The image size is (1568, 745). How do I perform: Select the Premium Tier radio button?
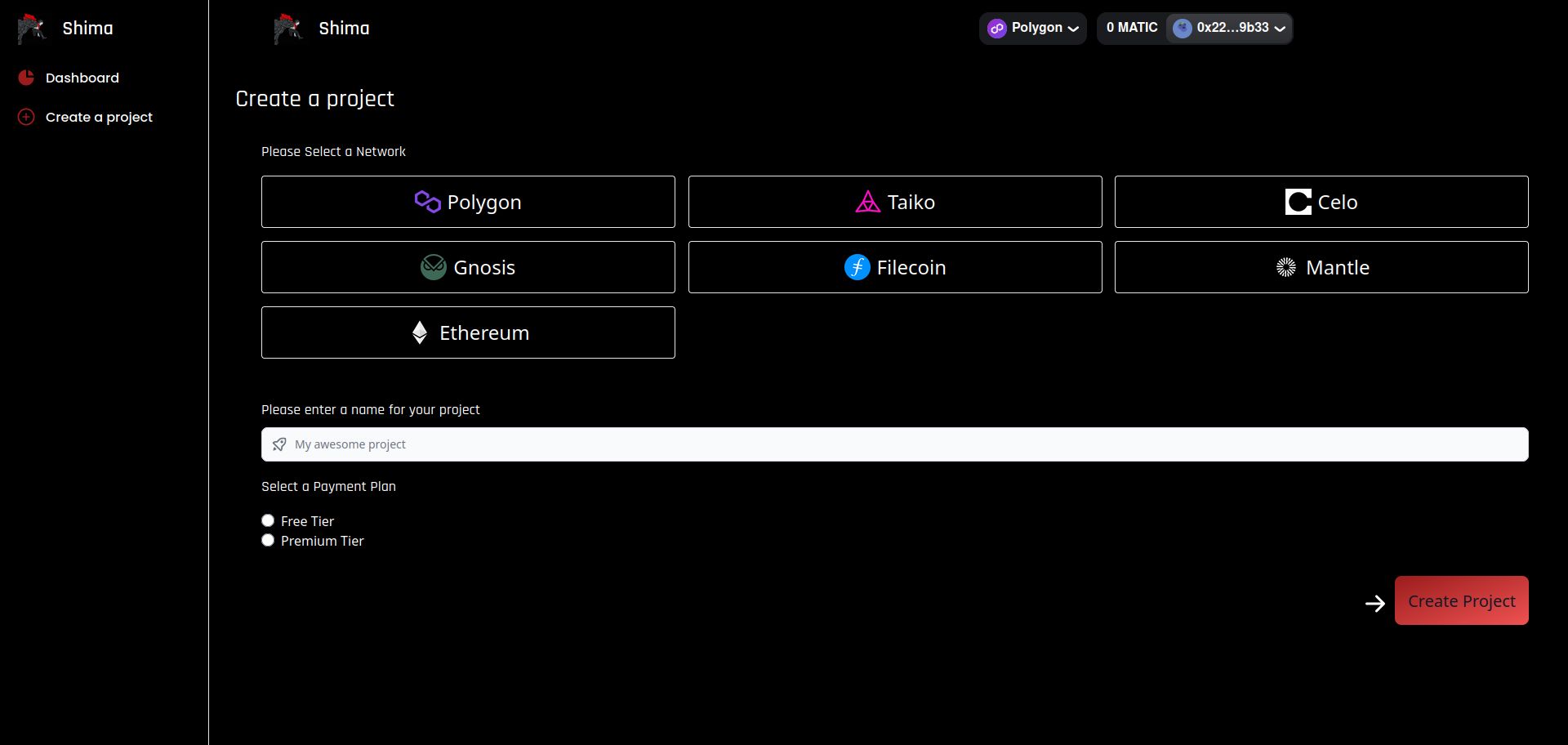(268, 540)
